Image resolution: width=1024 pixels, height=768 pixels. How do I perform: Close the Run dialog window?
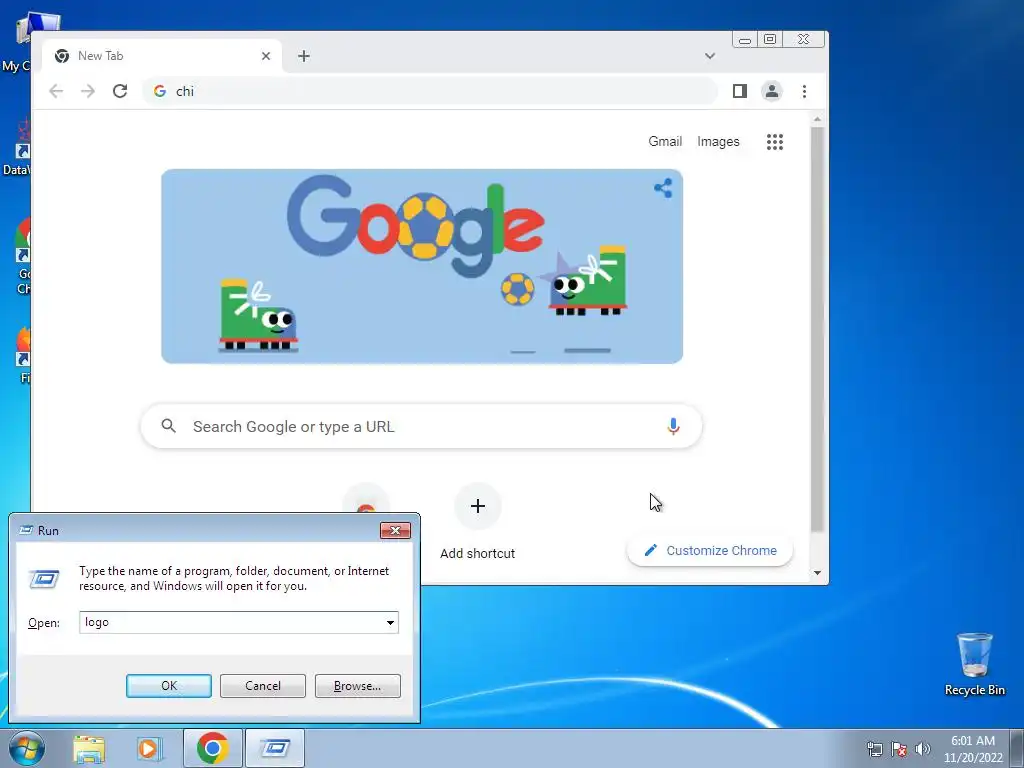coord(395,530)
